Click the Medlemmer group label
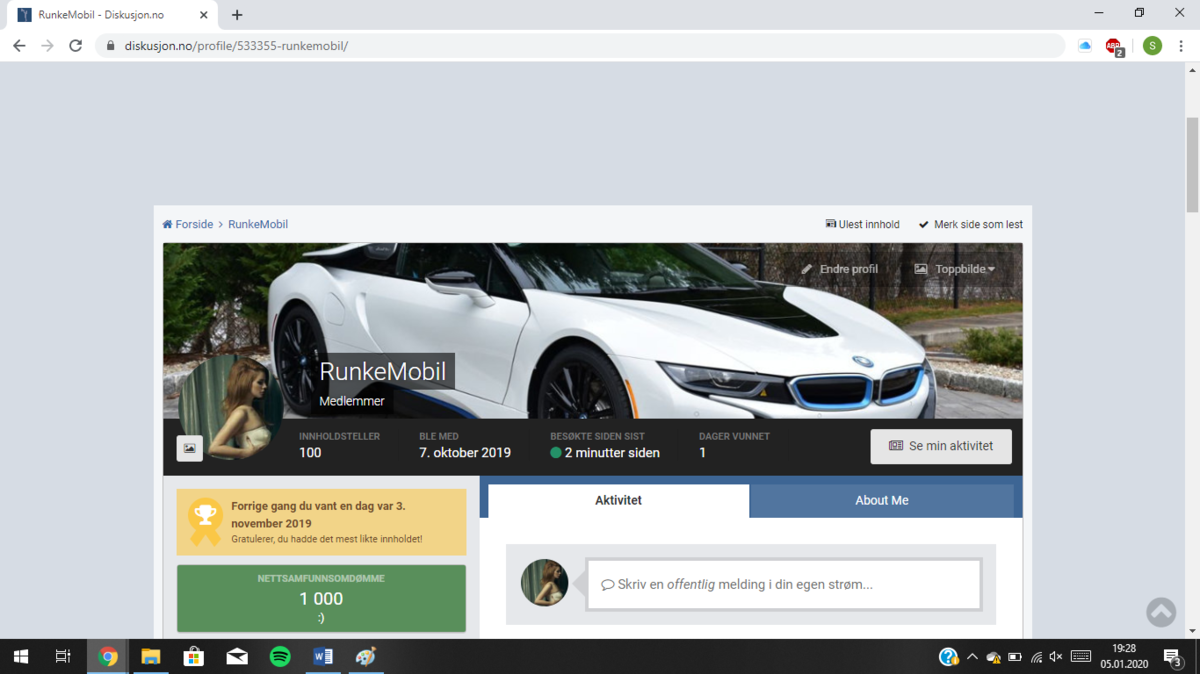 [x=352, y=401]
